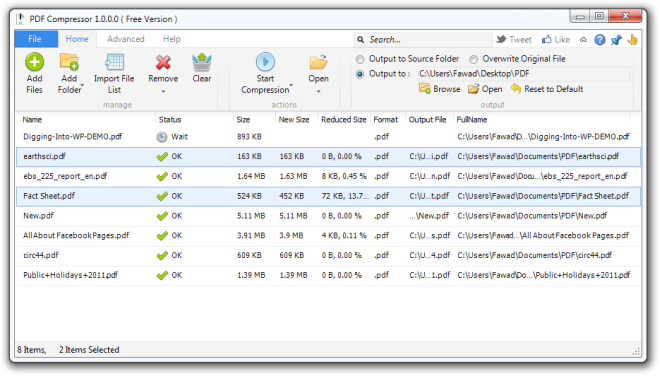
Task: Click the Reset to Default arrow icon
Action: [x=516, y=88]
